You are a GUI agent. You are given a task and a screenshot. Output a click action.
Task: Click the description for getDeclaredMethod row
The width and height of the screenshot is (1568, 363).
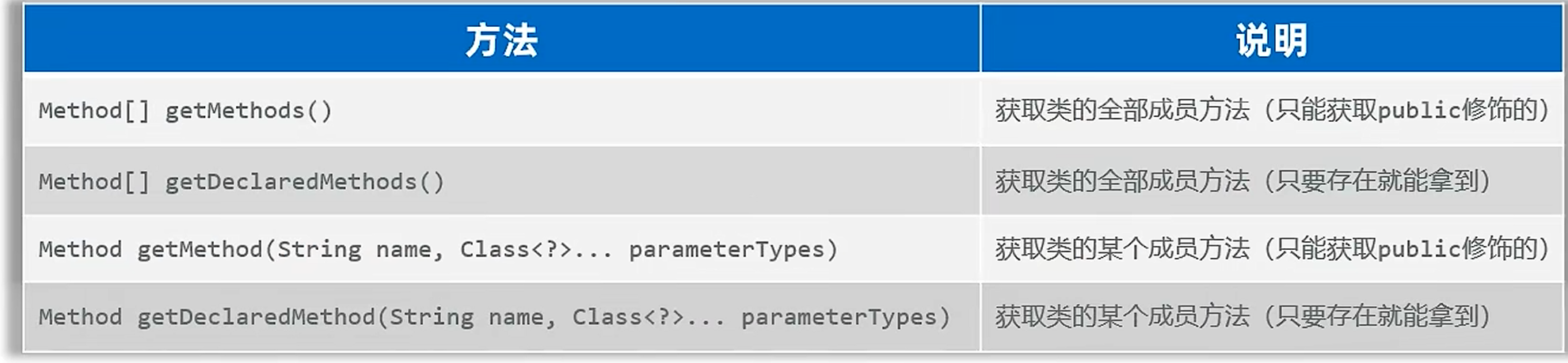point(1272,317)
